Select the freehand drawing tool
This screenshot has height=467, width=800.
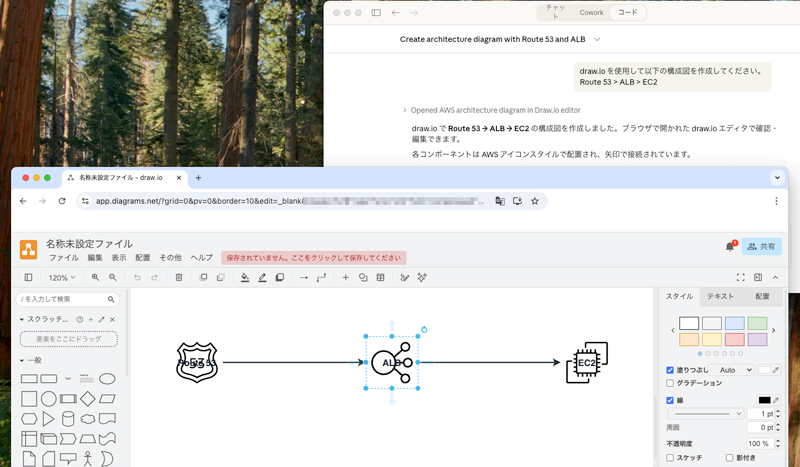pyautogui.click(x=405, y=277)
